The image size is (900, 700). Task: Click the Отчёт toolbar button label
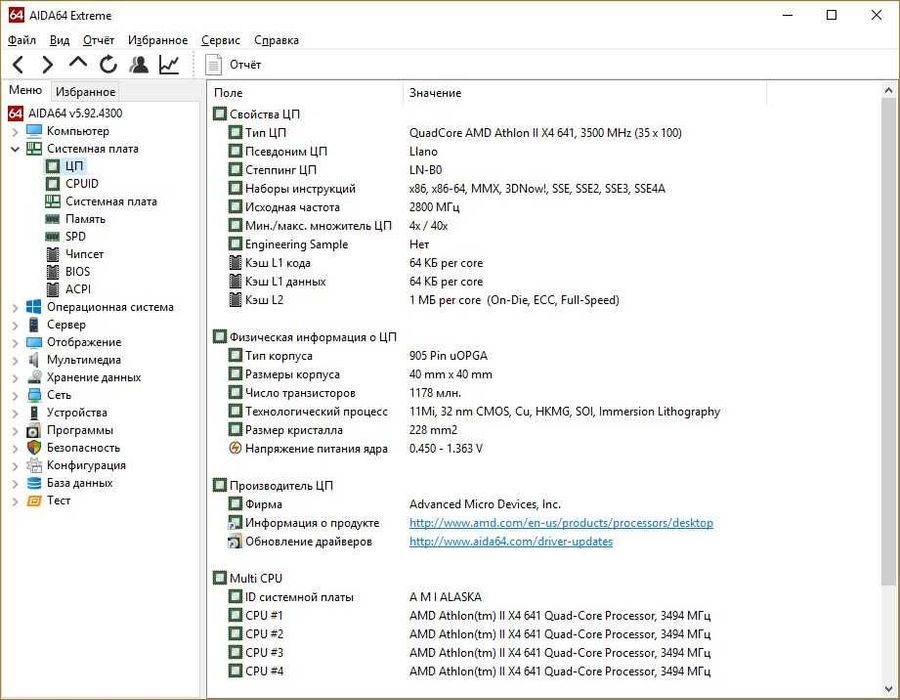(x=245, y=65)
